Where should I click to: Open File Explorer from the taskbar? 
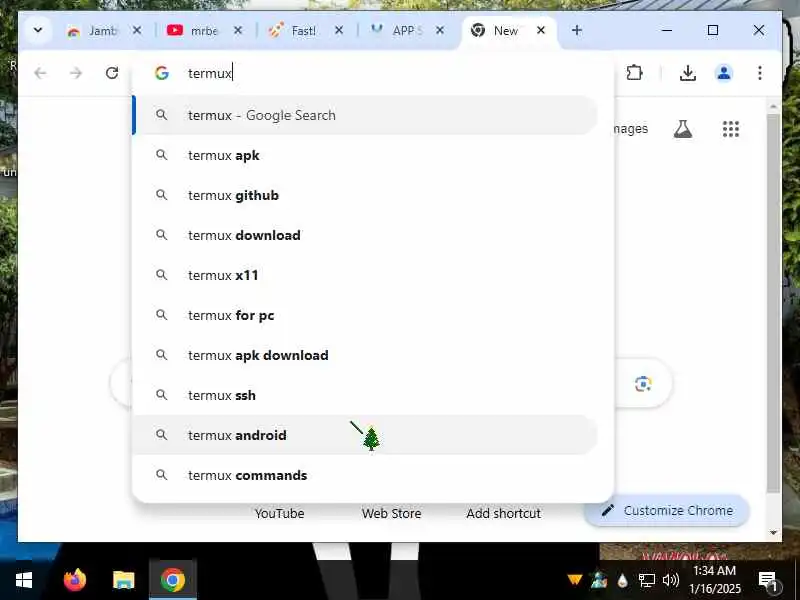pyautogui.click(x=123, y=580)
